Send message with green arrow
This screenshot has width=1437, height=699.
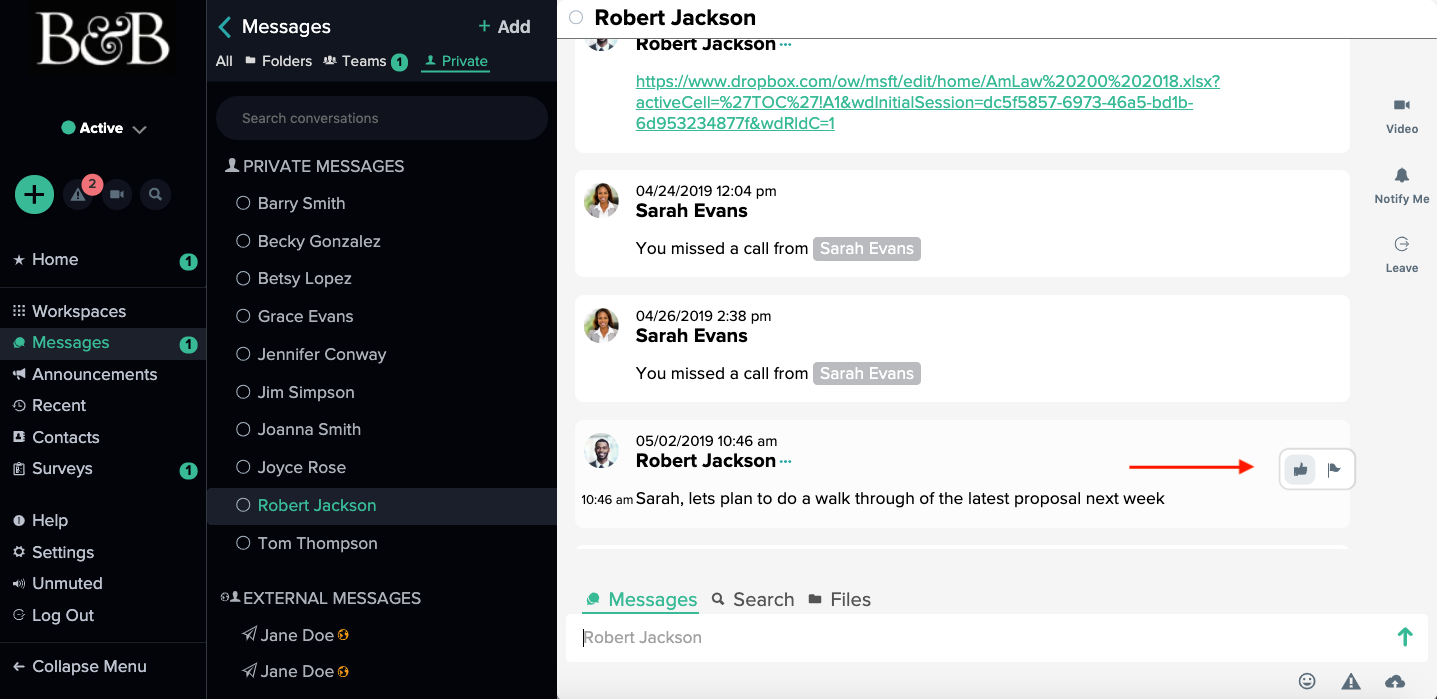[1405, 637]
